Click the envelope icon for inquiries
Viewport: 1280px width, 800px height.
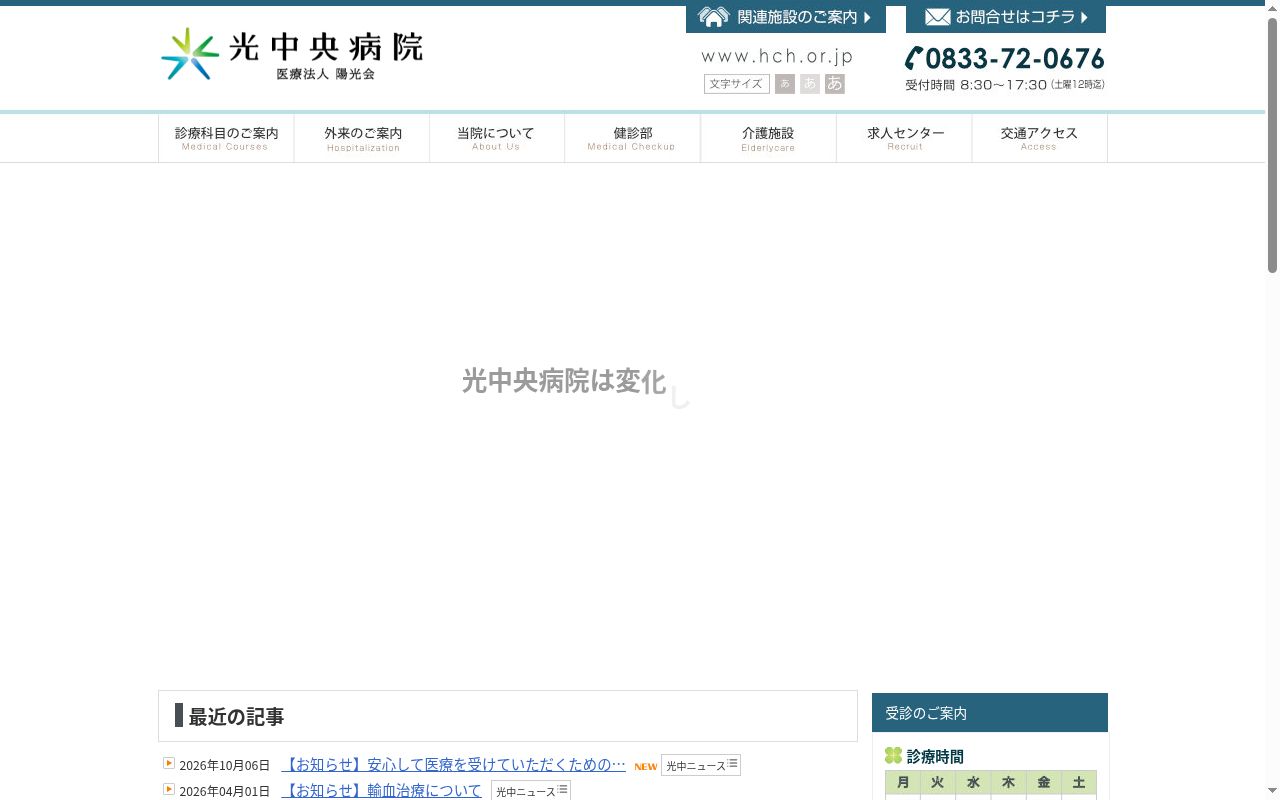click(x=937, y=17)
